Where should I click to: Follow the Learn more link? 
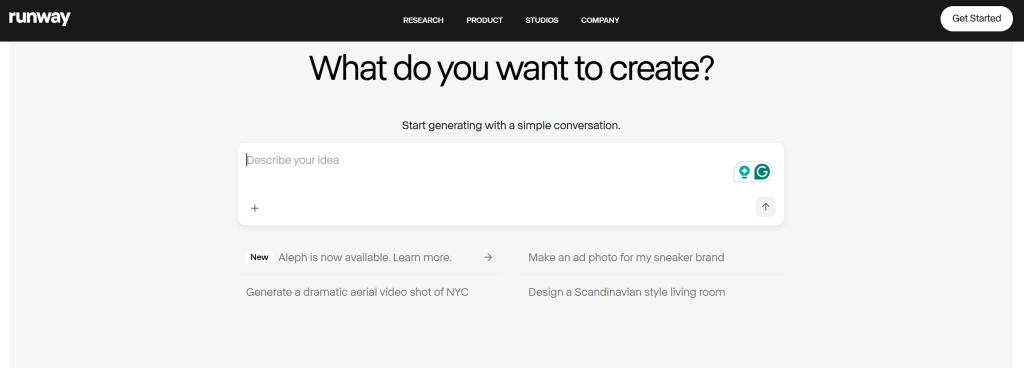tap(423, 257)
